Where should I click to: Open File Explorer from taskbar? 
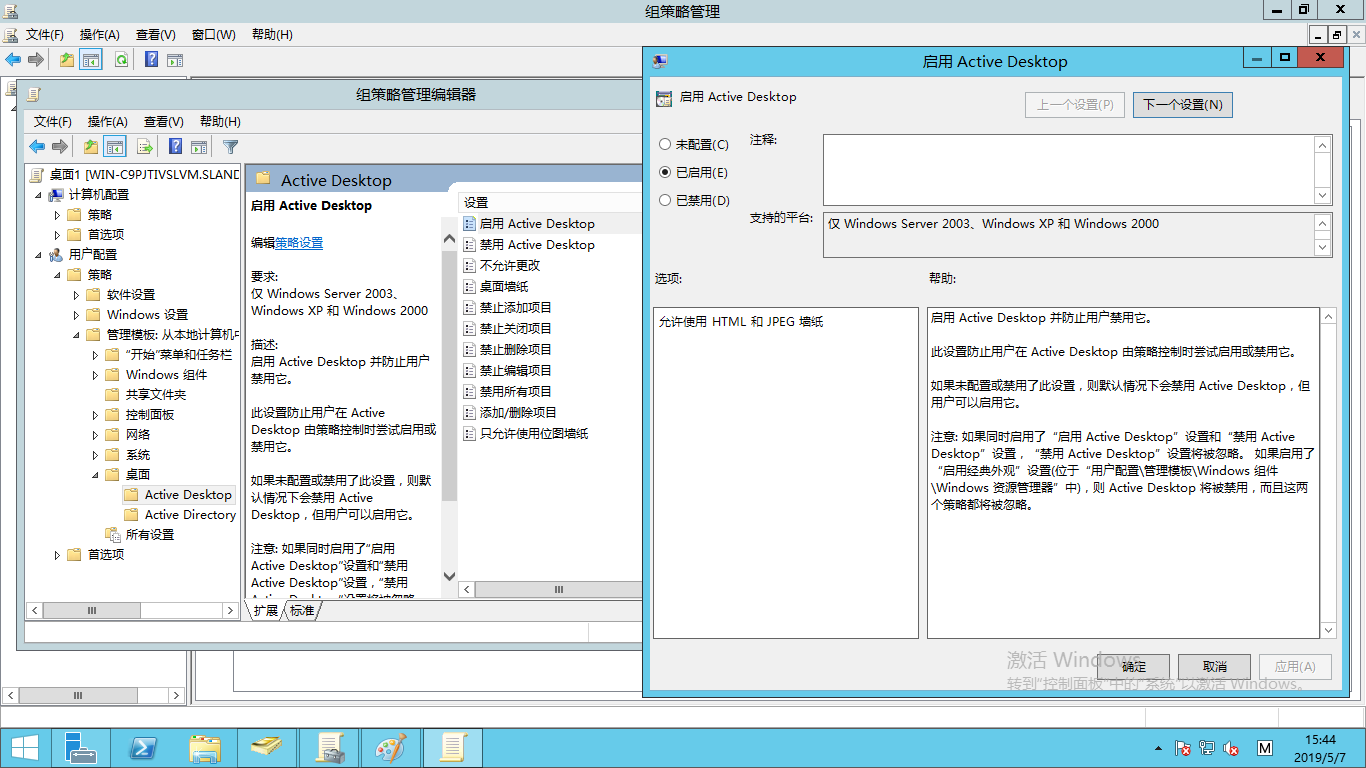click(x=206, y=747)
